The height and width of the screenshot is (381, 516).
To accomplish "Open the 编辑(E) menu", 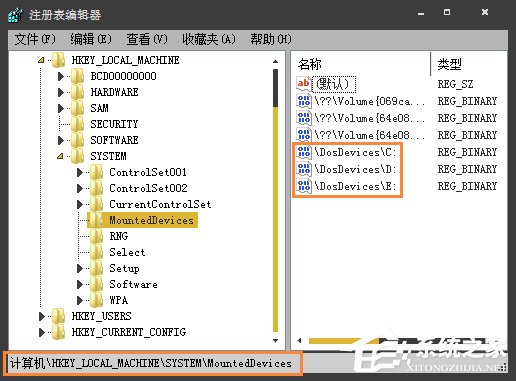I will pyautogui.click(x=91, y=39).
